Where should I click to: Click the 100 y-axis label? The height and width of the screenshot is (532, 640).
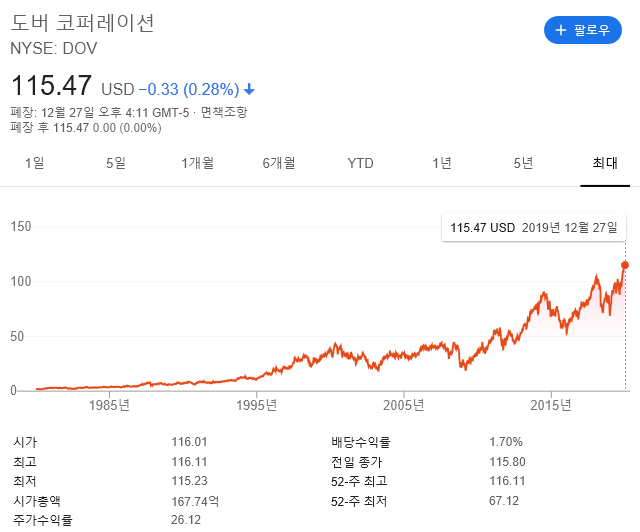21,282
